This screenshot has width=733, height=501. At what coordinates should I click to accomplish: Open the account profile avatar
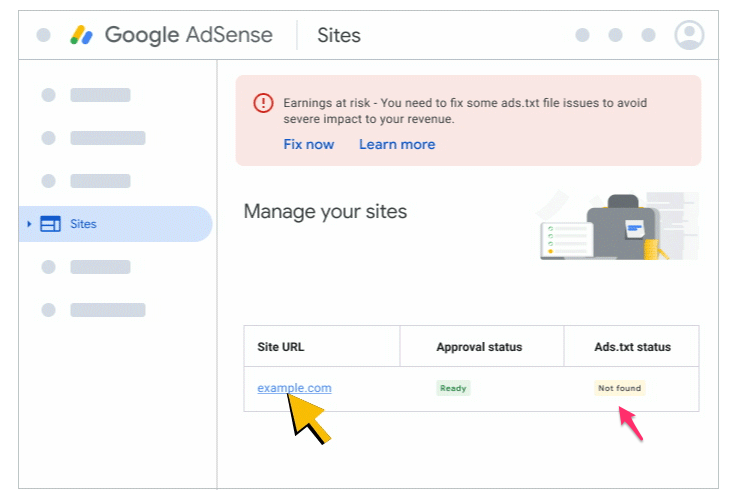689,35
